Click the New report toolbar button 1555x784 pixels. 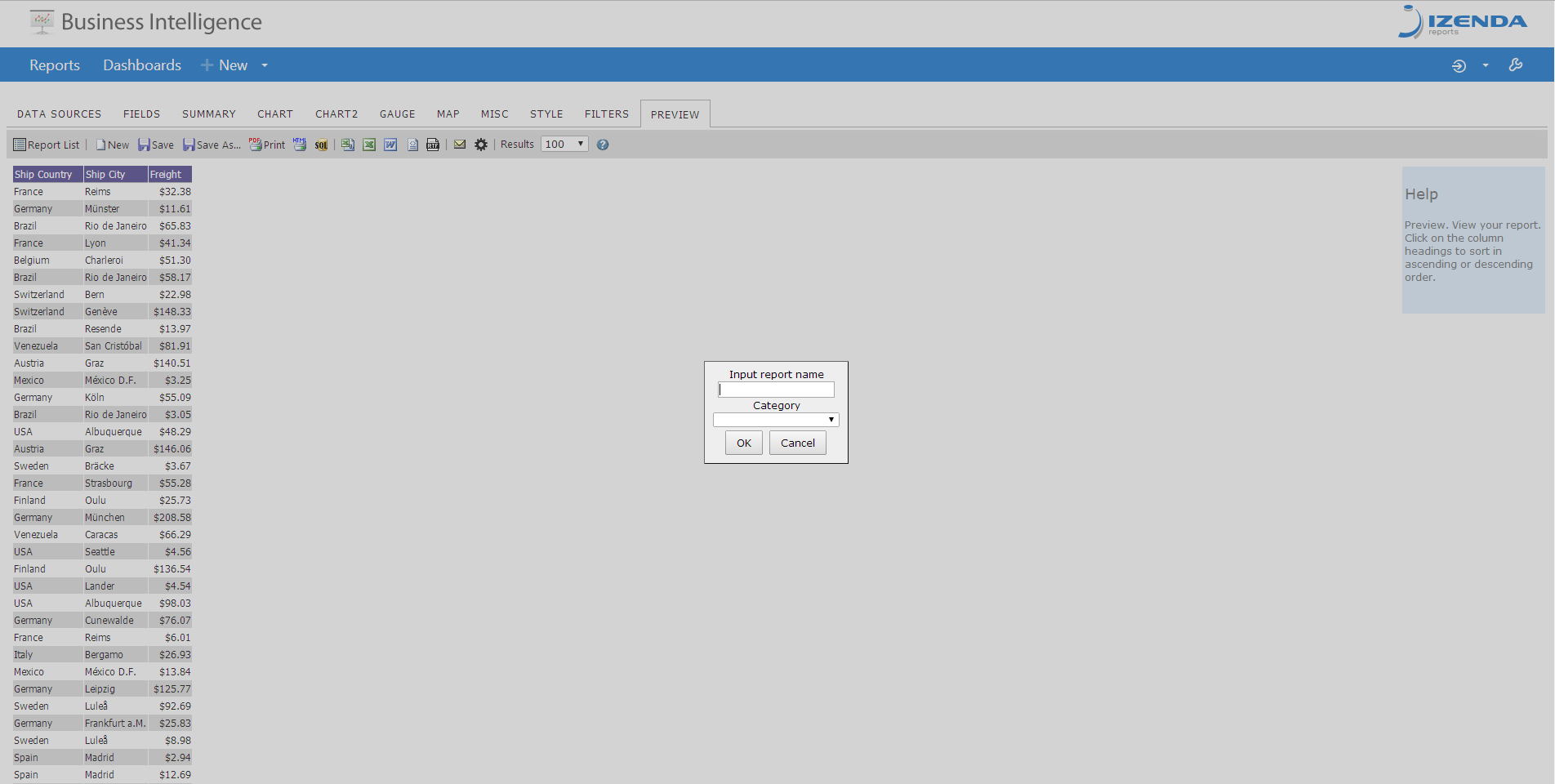tap(113, 145)
